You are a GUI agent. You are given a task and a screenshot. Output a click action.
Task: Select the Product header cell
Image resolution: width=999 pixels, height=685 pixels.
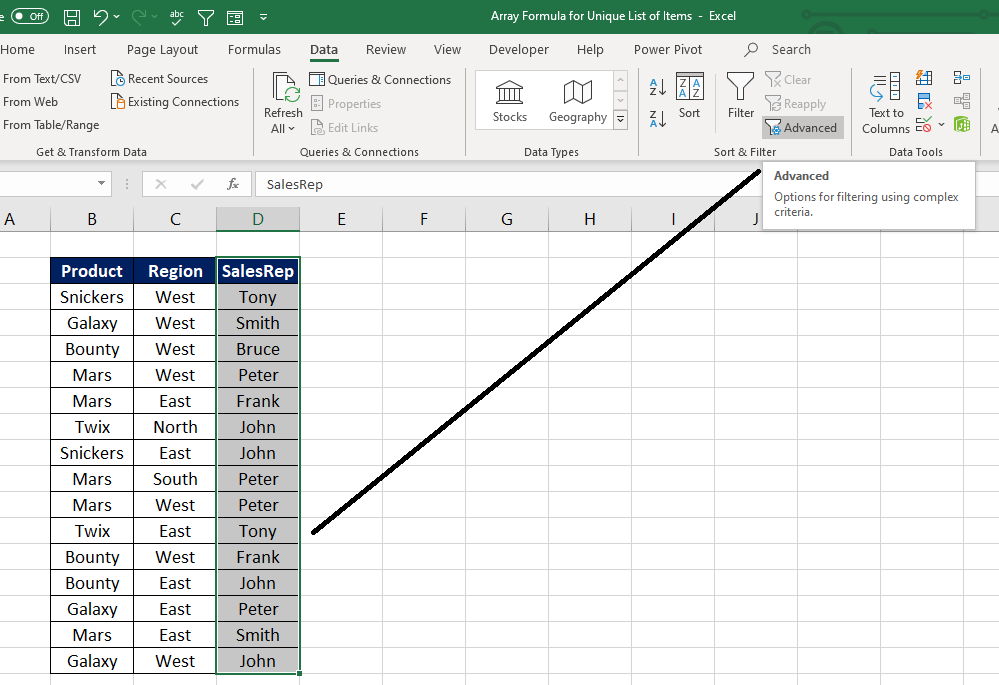point(92,271)
